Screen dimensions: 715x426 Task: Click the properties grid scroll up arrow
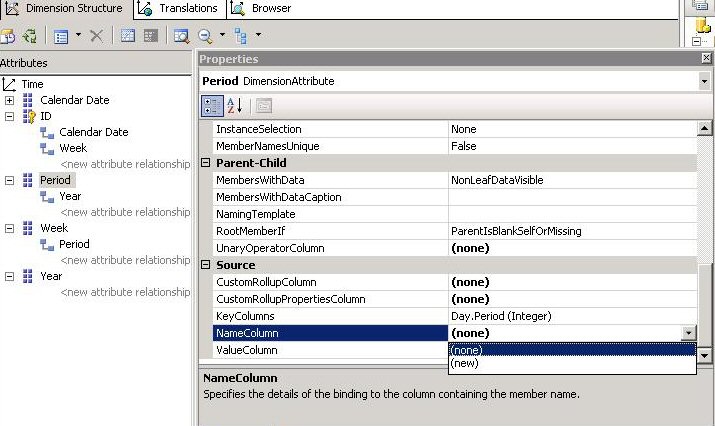pos(704,129)
